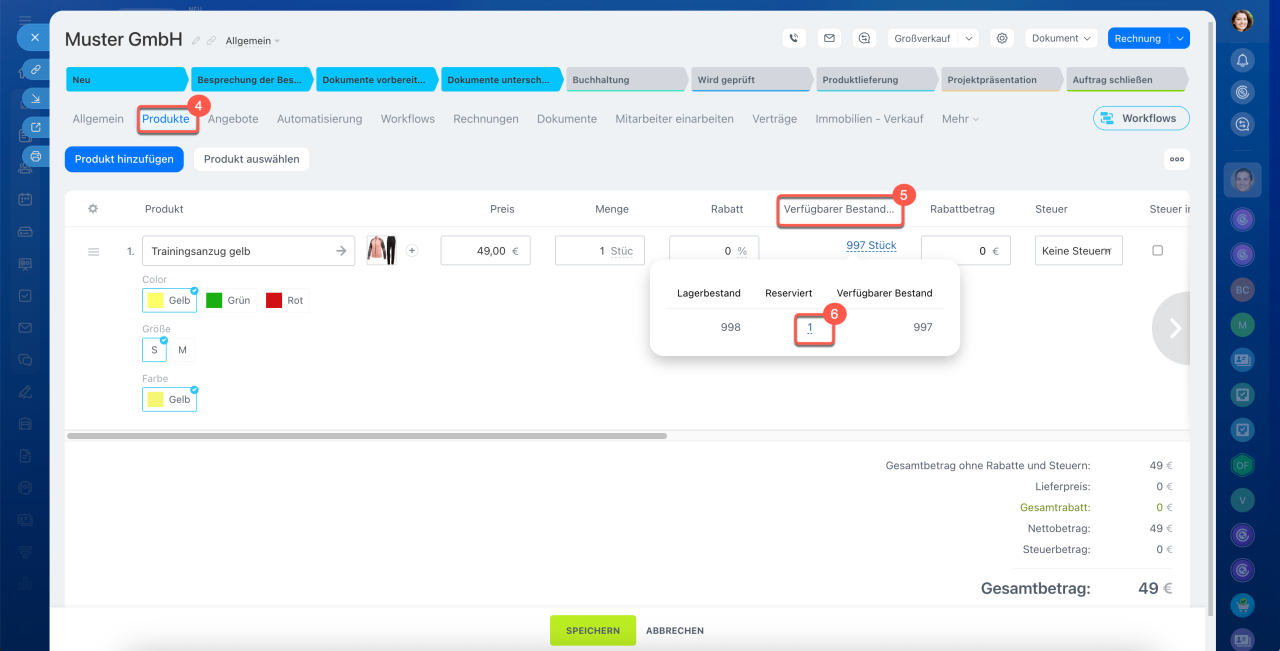
Task: Select Gelb under Farbe property
Action: (x=169, y=400)
